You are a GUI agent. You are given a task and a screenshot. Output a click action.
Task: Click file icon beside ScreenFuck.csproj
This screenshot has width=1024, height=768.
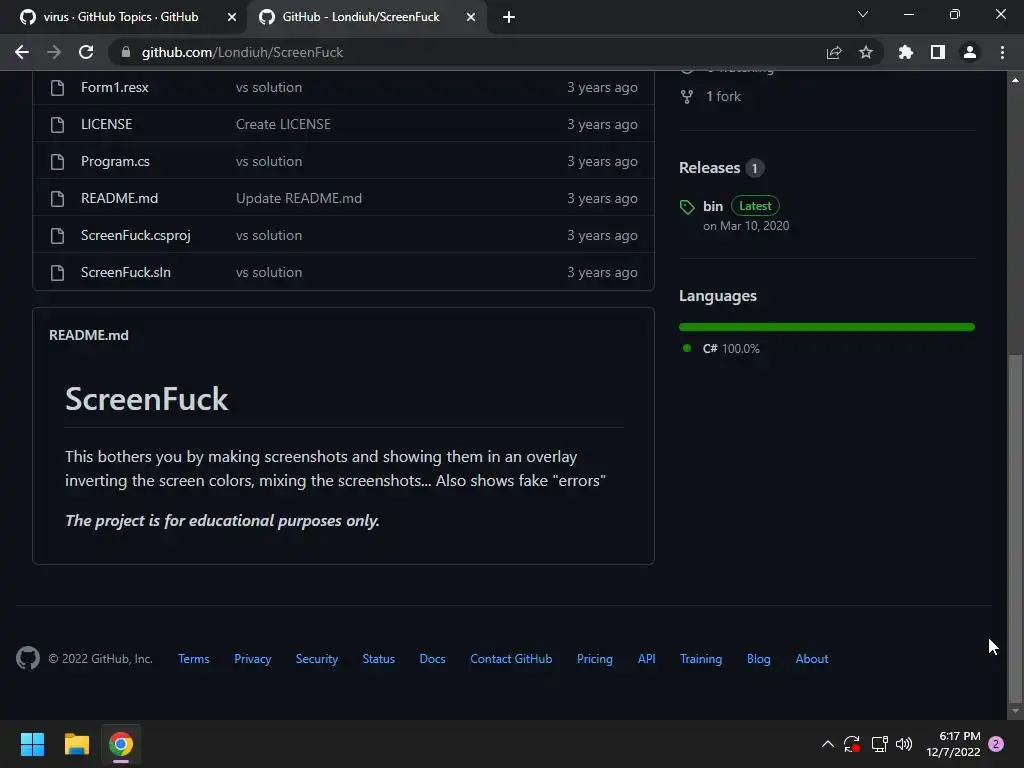tap(57, 235)
